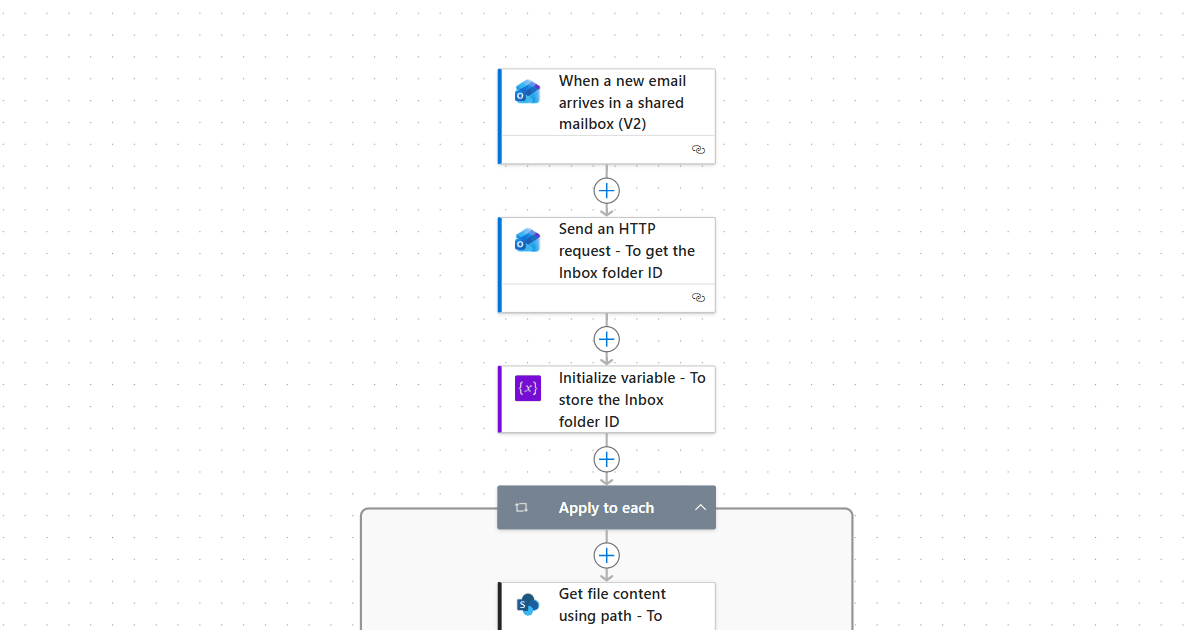
Task: Select the {x} Initialize variable icon
Action: point(527,388)
